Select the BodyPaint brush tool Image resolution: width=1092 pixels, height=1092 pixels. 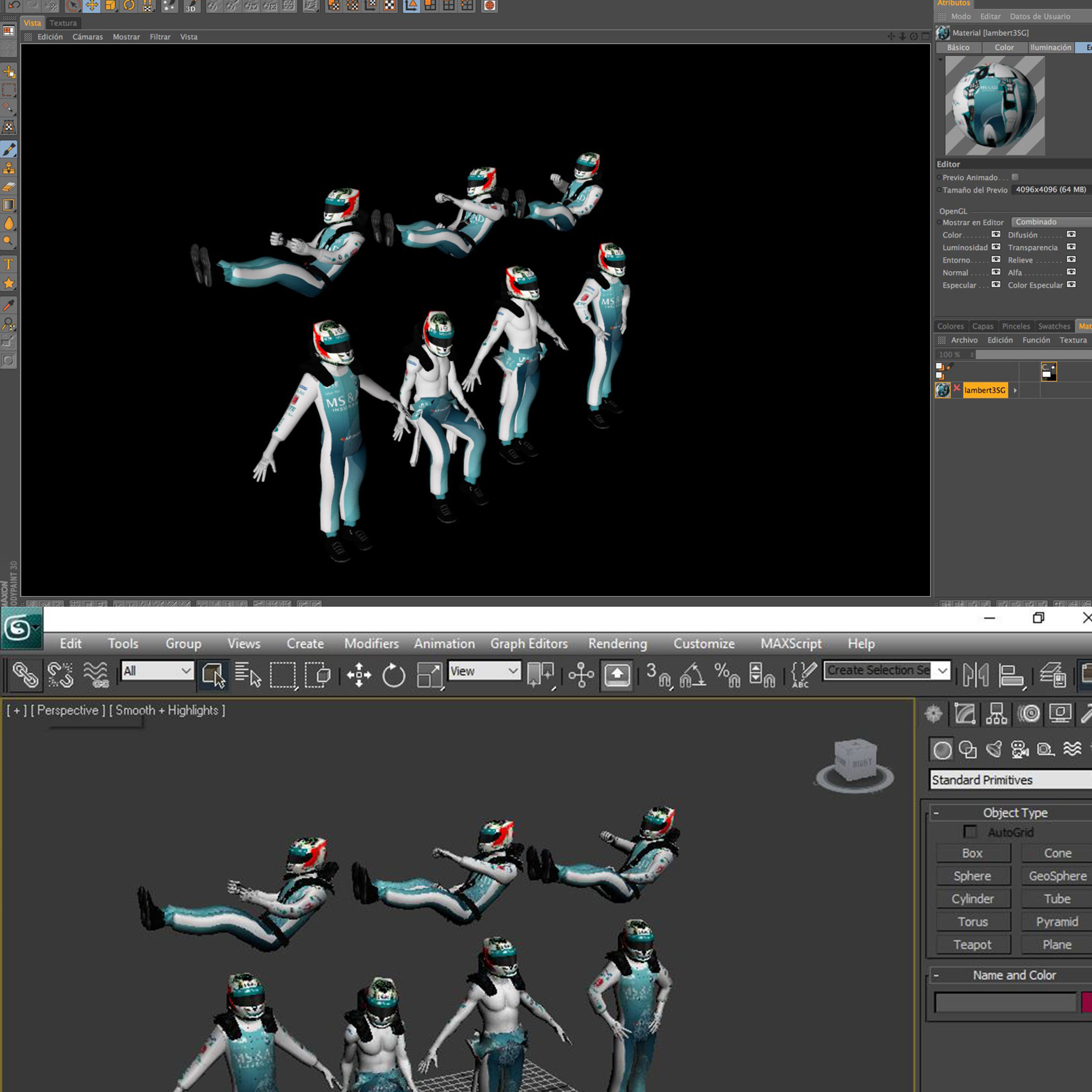9,149
